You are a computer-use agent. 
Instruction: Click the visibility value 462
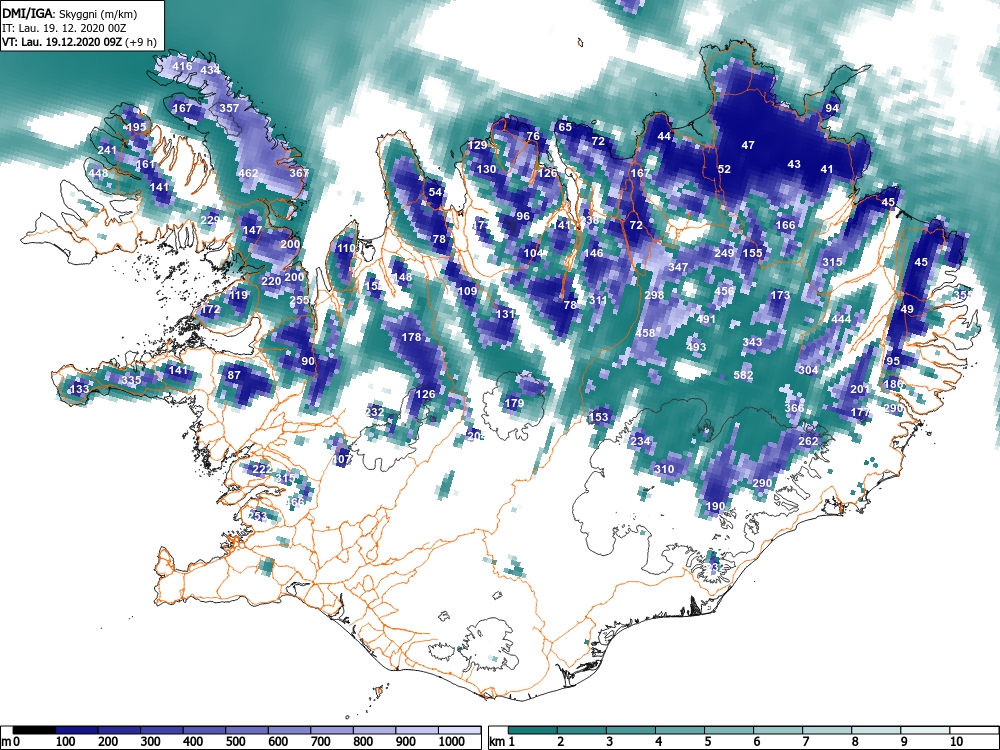[x=247, y=173]
